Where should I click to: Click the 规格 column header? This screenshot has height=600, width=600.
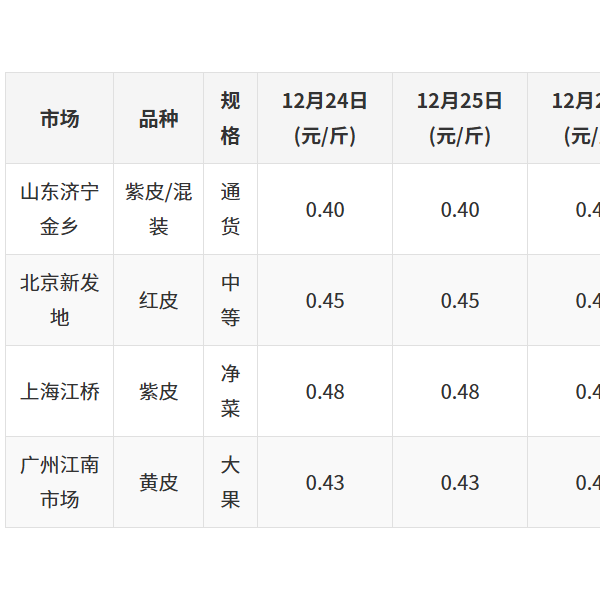[x=230, y=118]
